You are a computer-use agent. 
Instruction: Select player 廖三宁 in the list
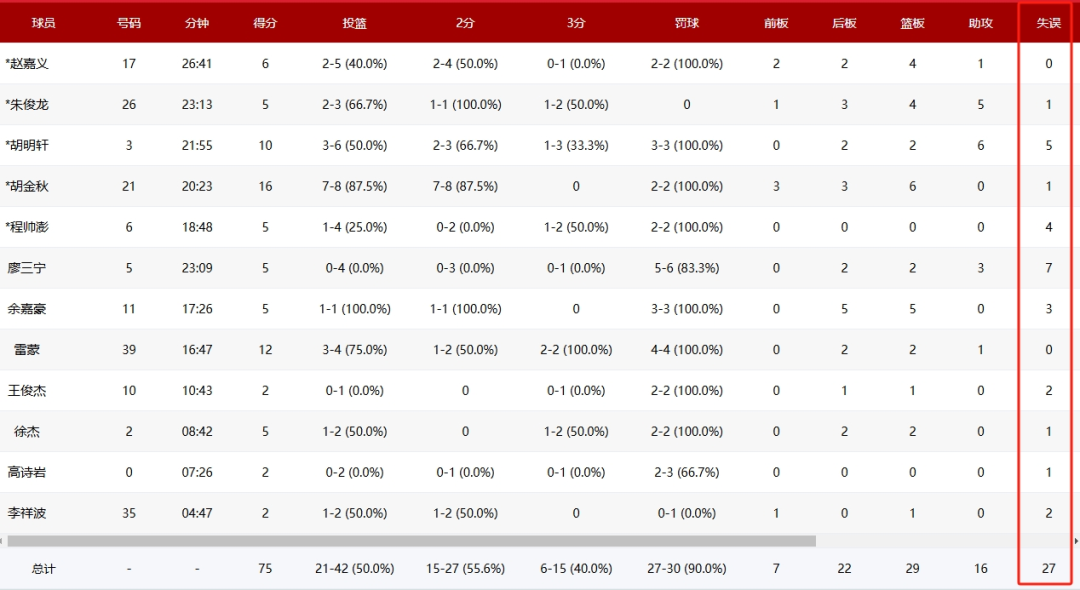click(x=27, y=268)
